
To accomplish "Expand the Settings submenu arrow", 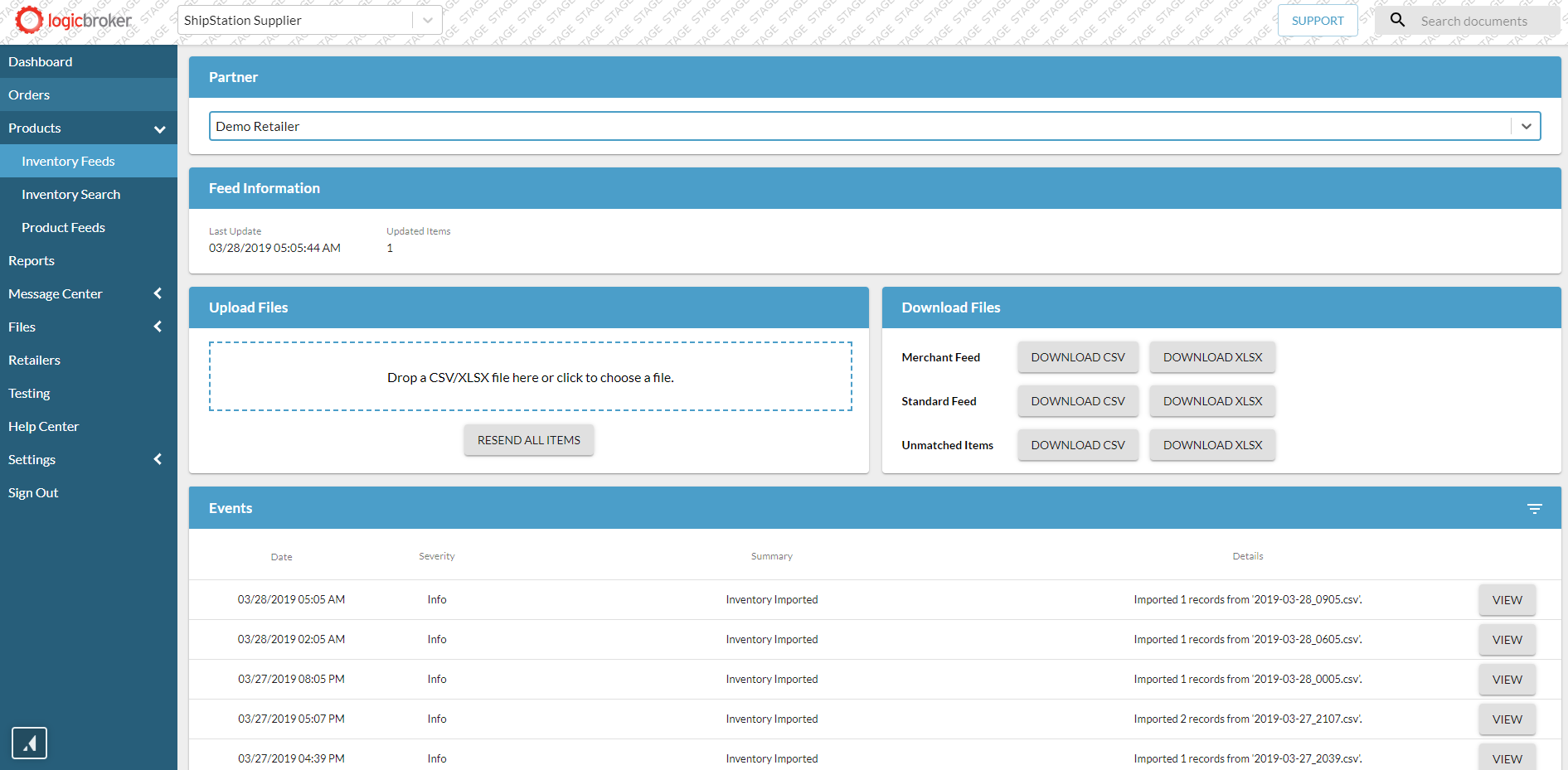I will pyautogui.click(x=158, y=459).
